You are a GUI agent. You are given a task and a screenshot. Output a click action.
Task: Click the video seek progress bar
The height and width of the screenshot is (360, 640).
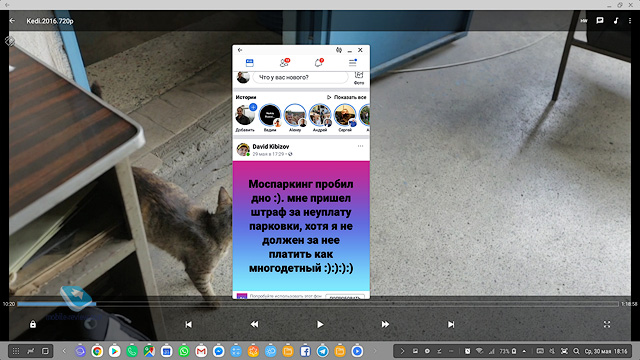318,304
